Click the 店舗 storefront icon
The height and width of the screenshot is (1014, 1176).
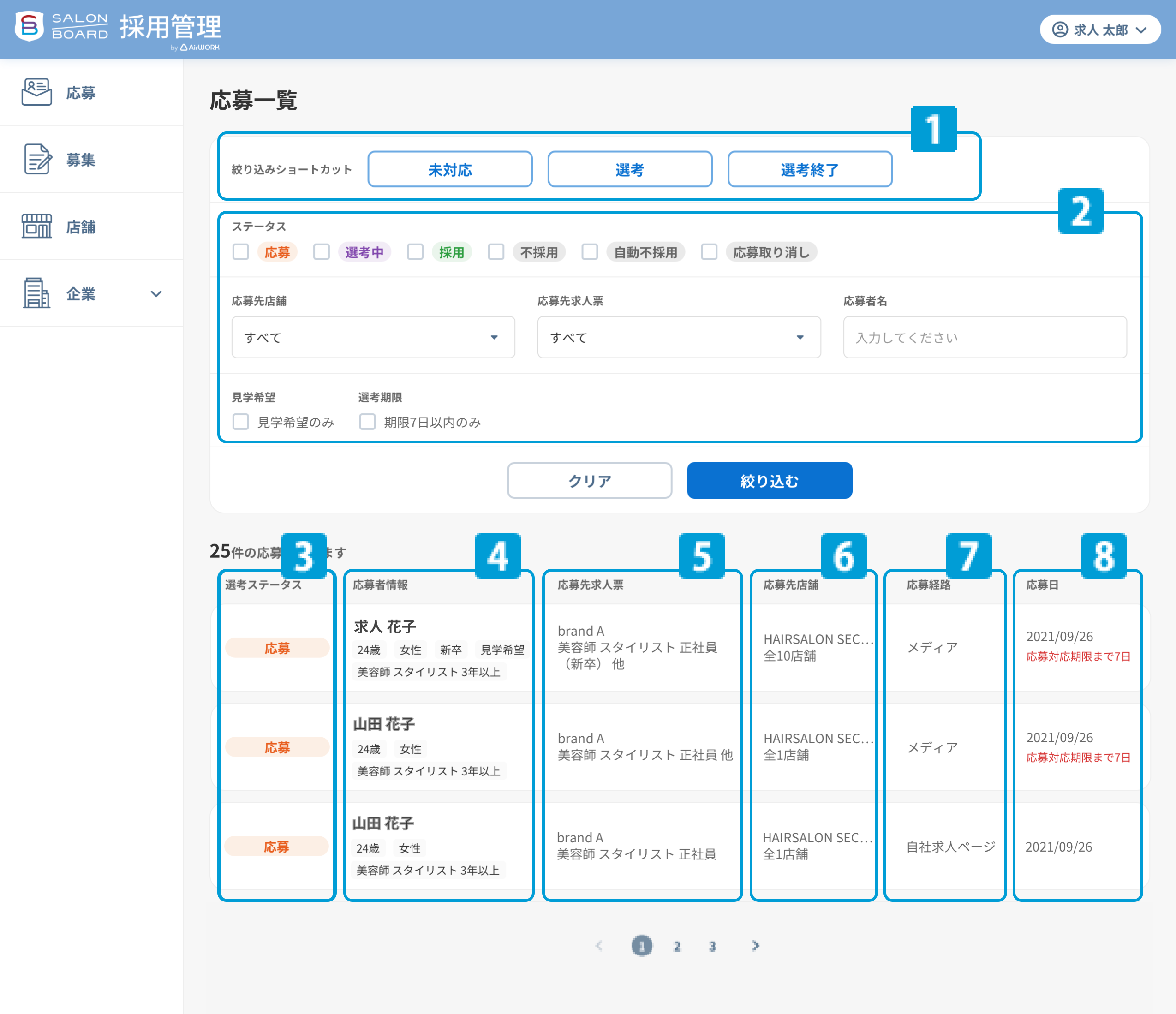tap(36, 226)
